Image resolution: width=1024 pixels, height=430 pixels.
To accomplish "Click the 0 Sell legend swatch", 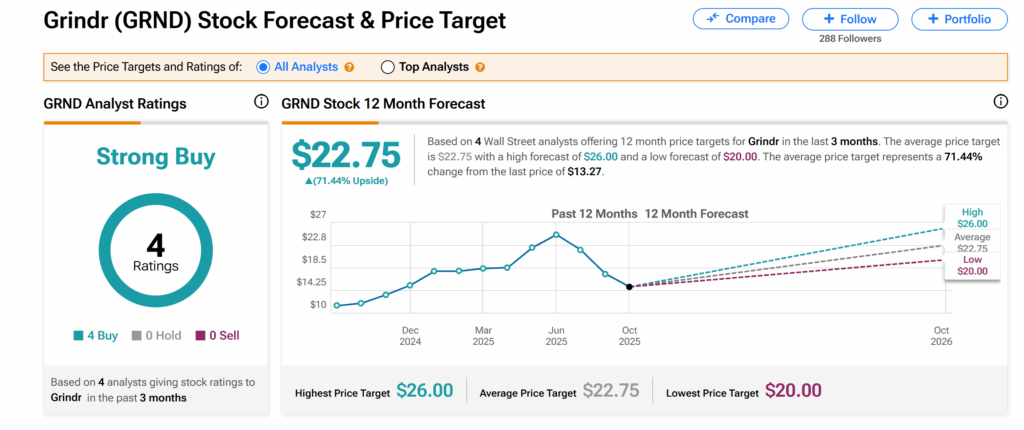I will 200,336.
